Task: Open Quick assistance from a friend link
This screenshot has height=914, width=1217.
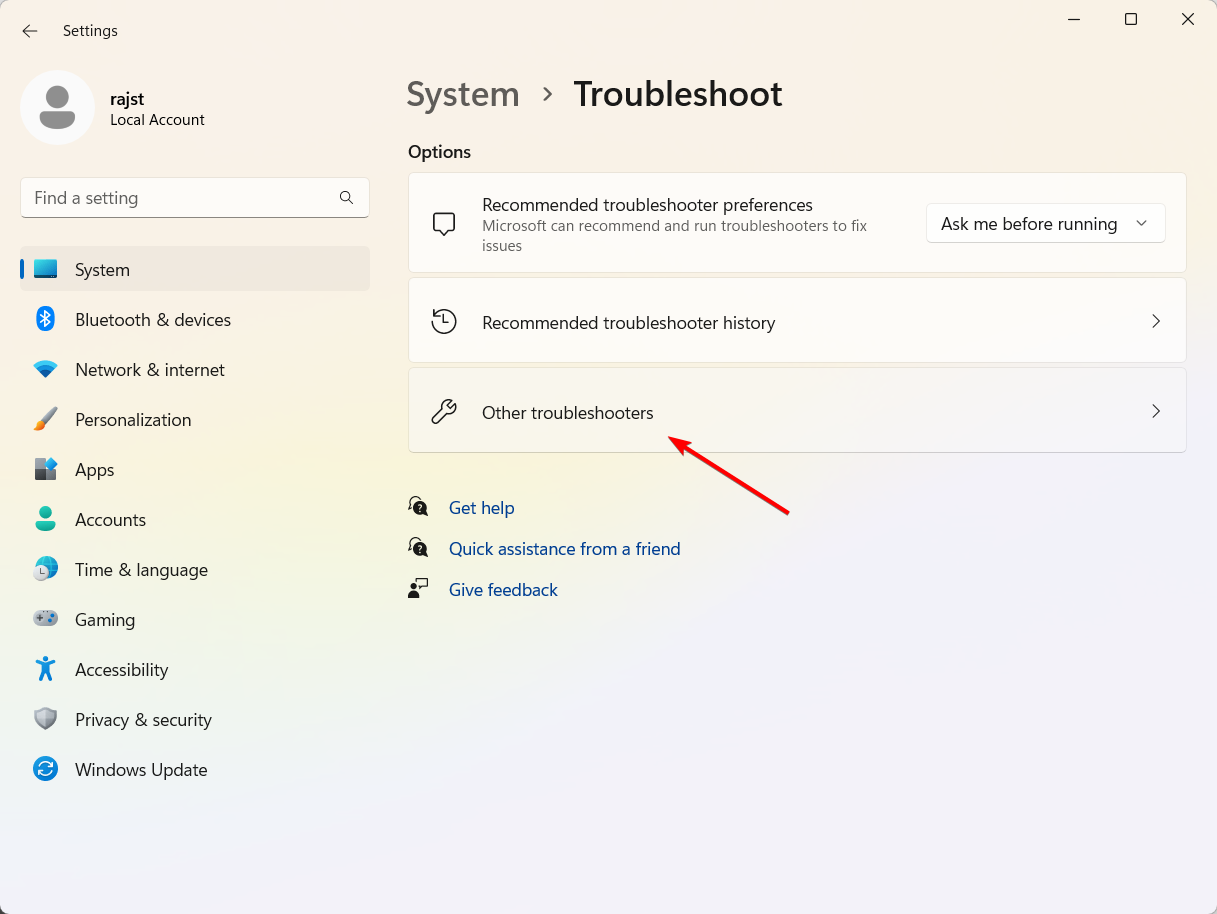Action: point(564,549)
